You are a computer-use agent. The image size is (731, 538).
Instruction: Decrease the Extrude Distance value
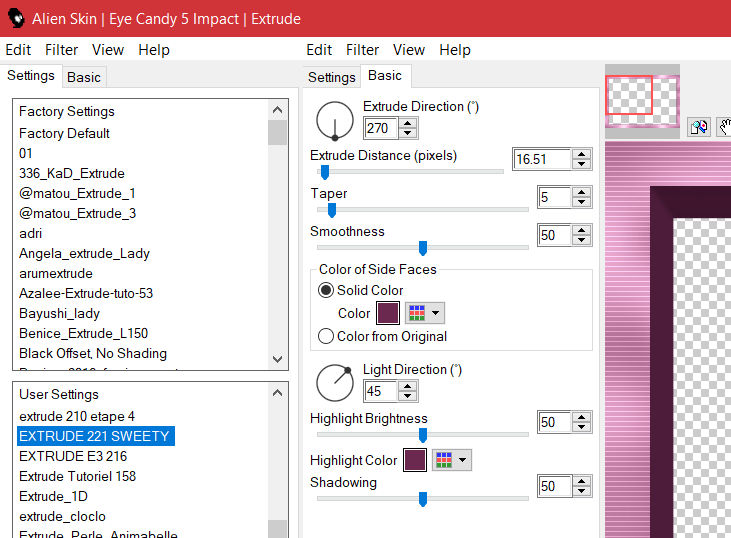coord(581,164)
